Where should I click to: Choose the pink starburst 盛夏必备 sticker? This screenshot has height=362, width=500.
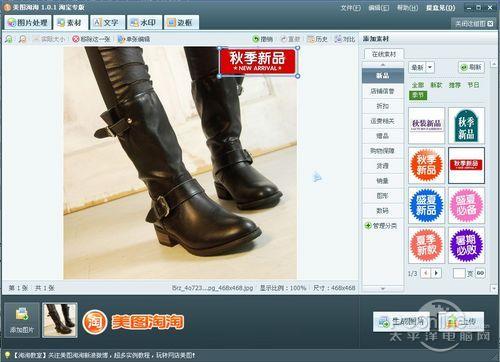coord(466,205)
